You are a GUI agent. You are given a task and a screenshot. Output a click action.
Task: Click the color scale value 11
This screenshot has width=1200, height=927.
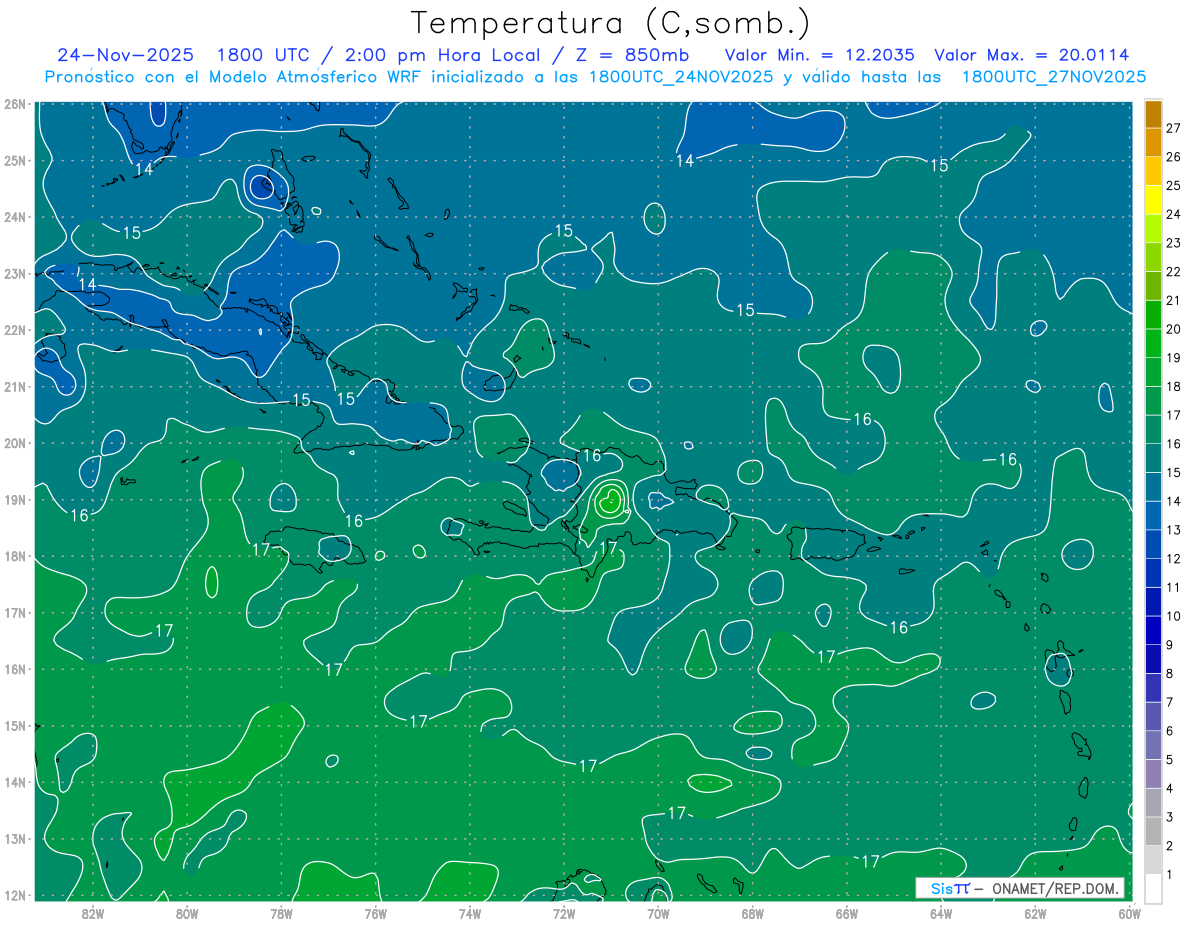pyautogui.click(x=1173, y=587)
